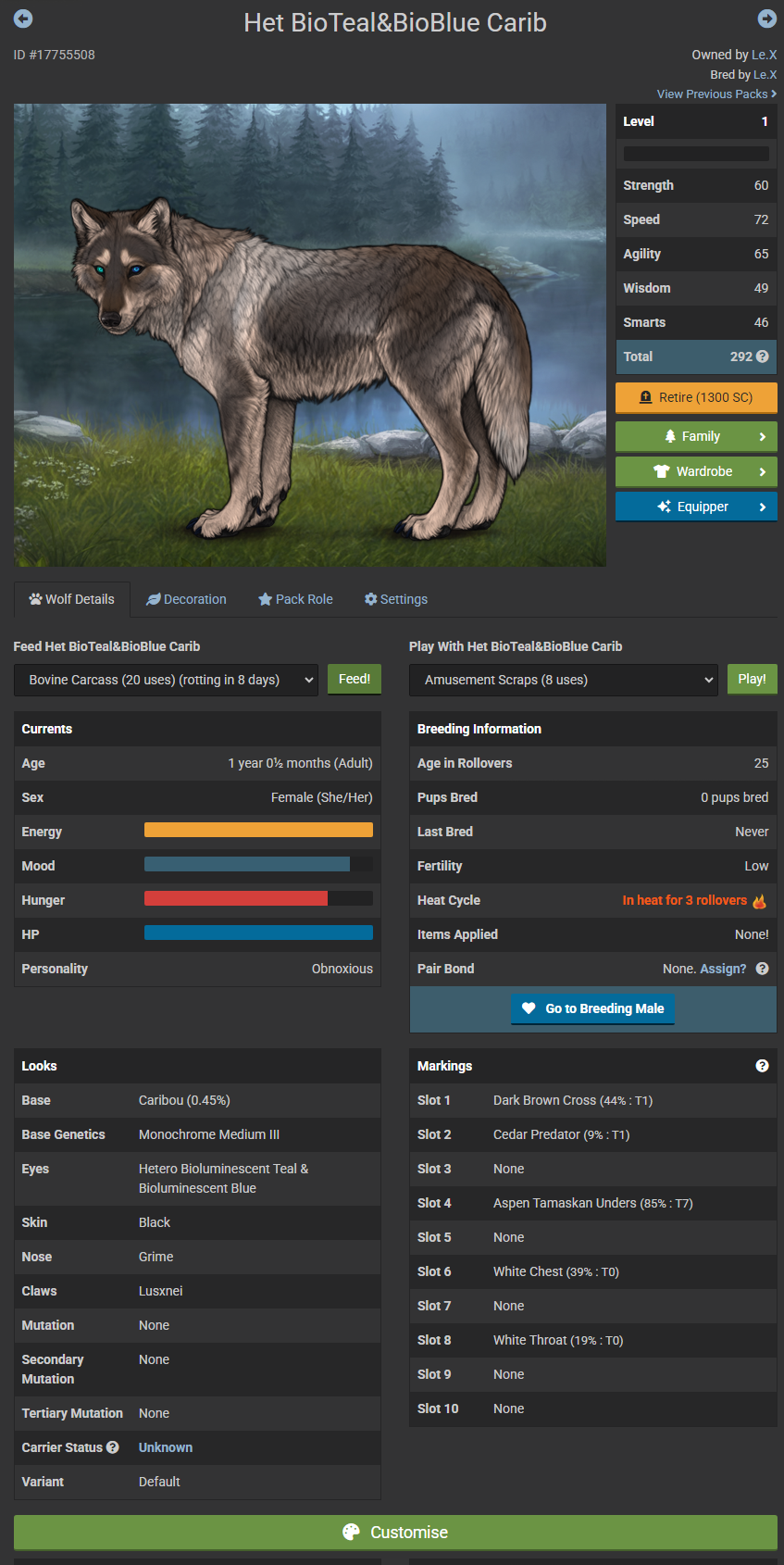This screenshot has height=1565, width=784.
Task: Click the leaf icon on Decoration
Action: 154,599
